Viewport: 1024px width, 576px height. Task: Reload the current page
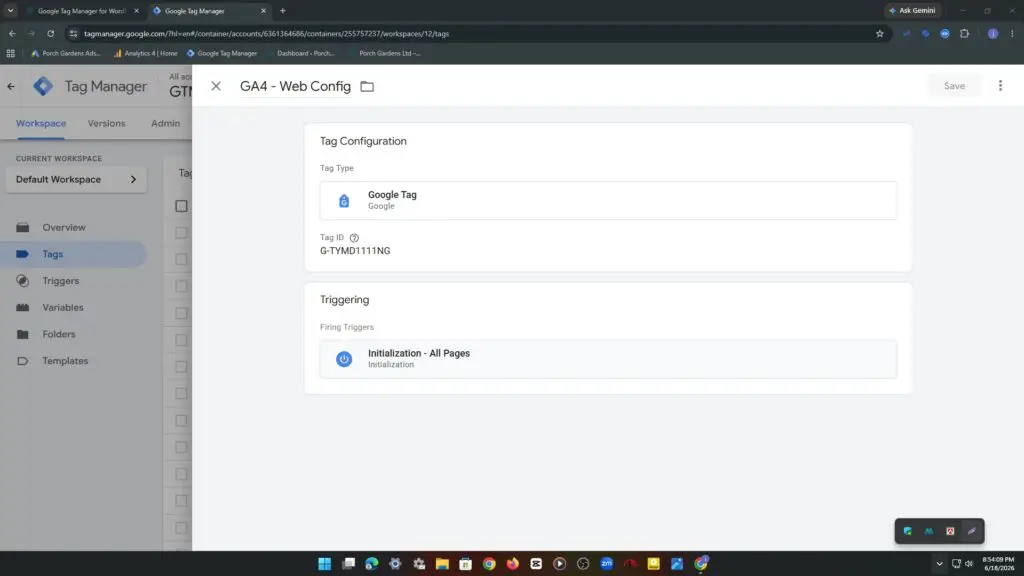coord(50,34)
